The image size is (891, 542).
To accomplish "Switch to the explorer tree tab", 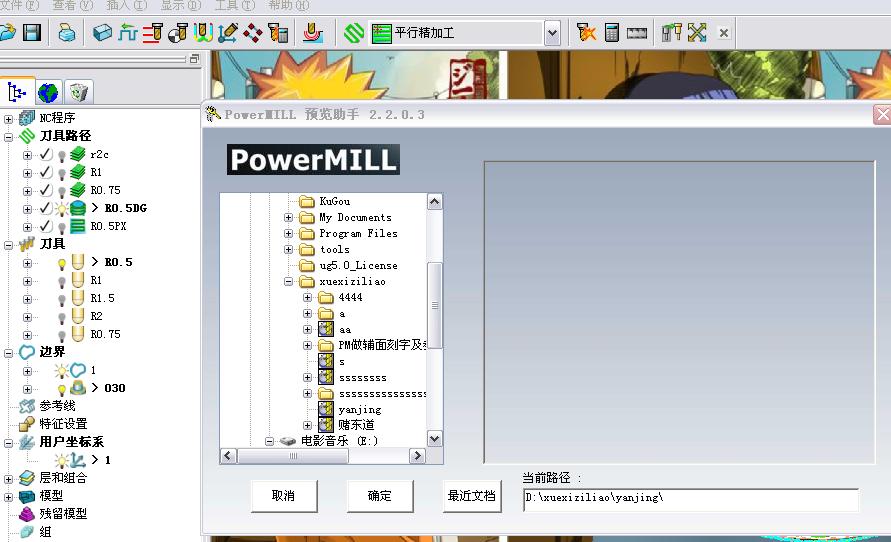I will (17, 91).
